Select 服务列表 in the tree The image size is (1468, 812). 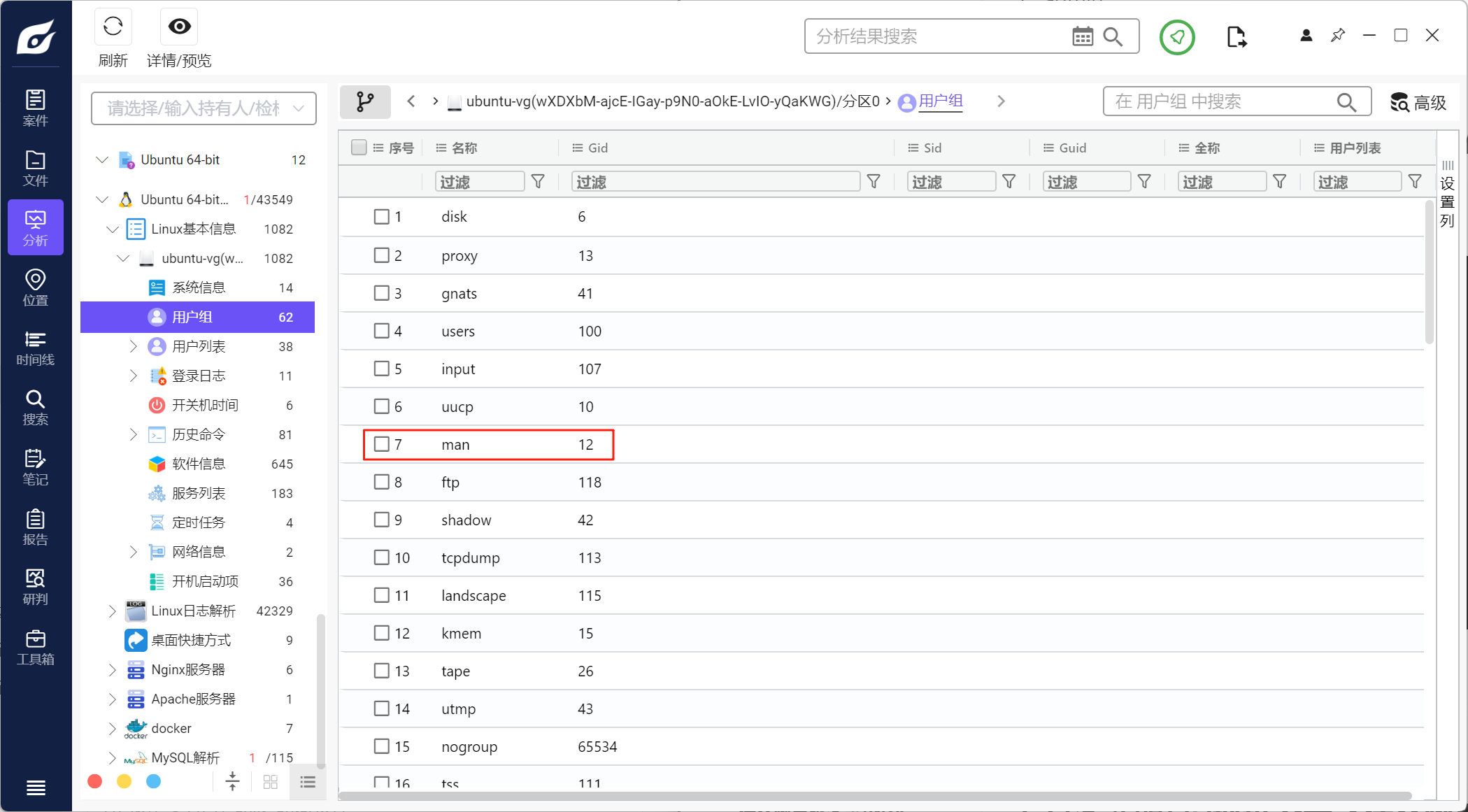199,494
